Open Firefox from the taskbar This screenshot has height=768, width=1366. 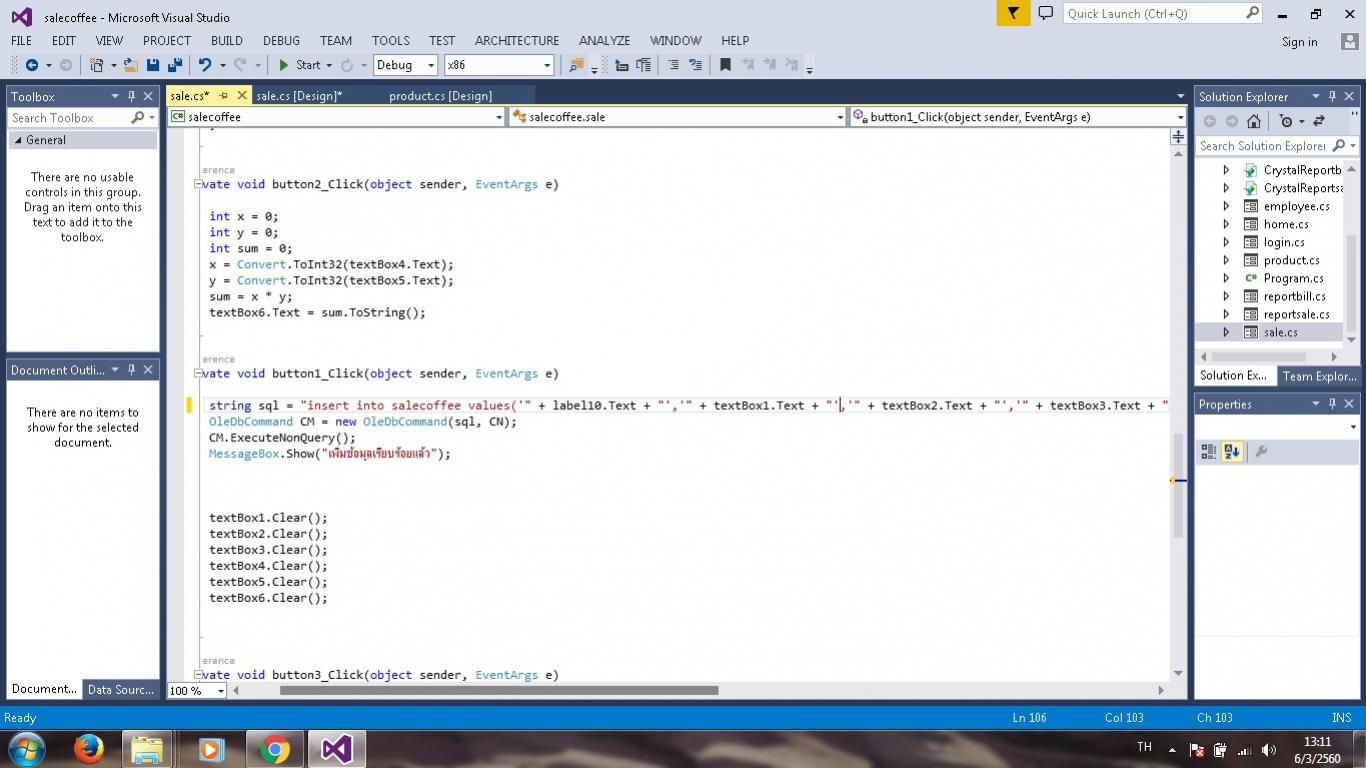88,748
